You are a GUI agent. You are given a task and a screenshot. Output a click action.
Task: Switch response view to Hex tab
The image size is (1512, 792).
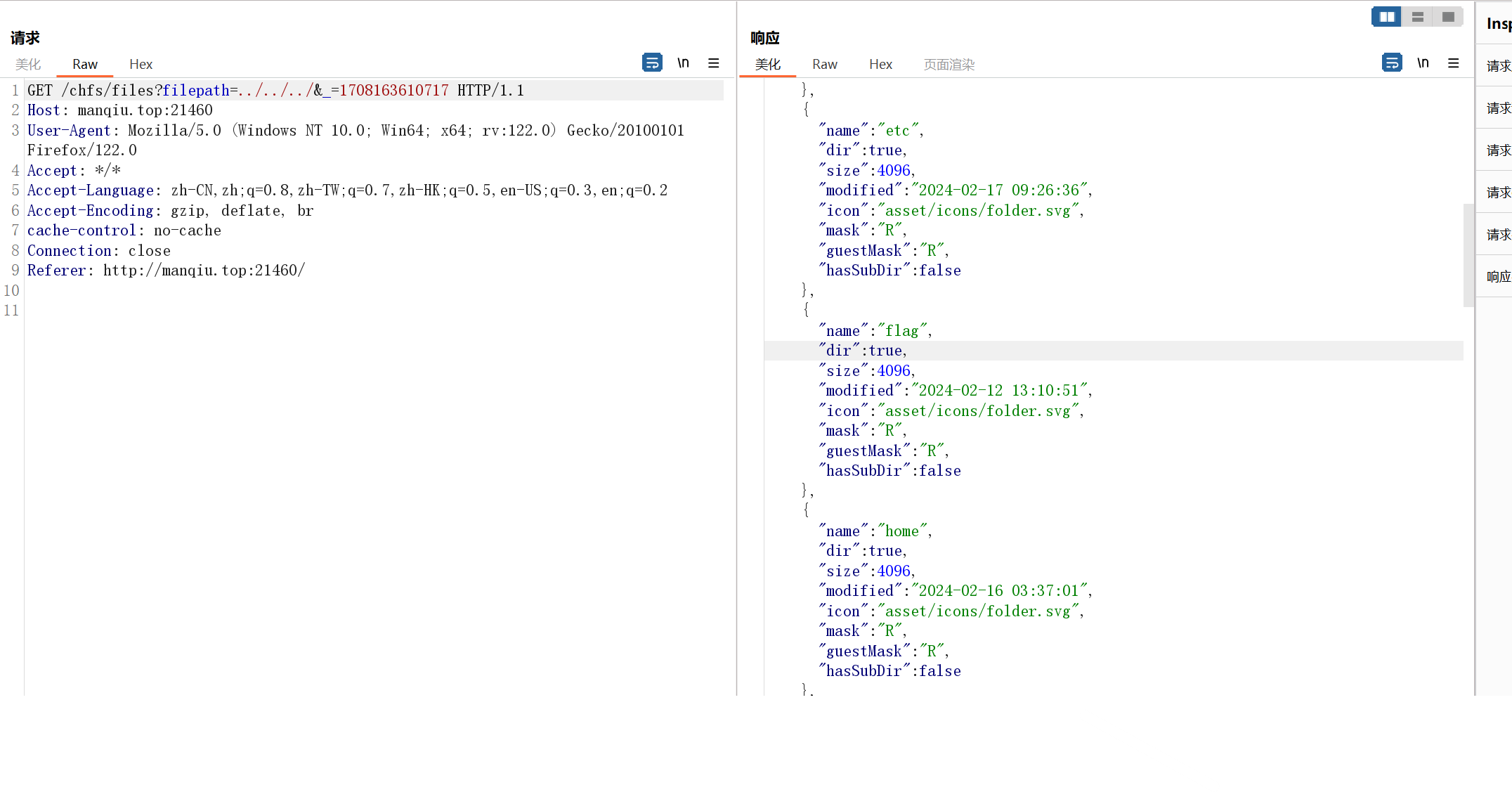click(x=881, y=65)
